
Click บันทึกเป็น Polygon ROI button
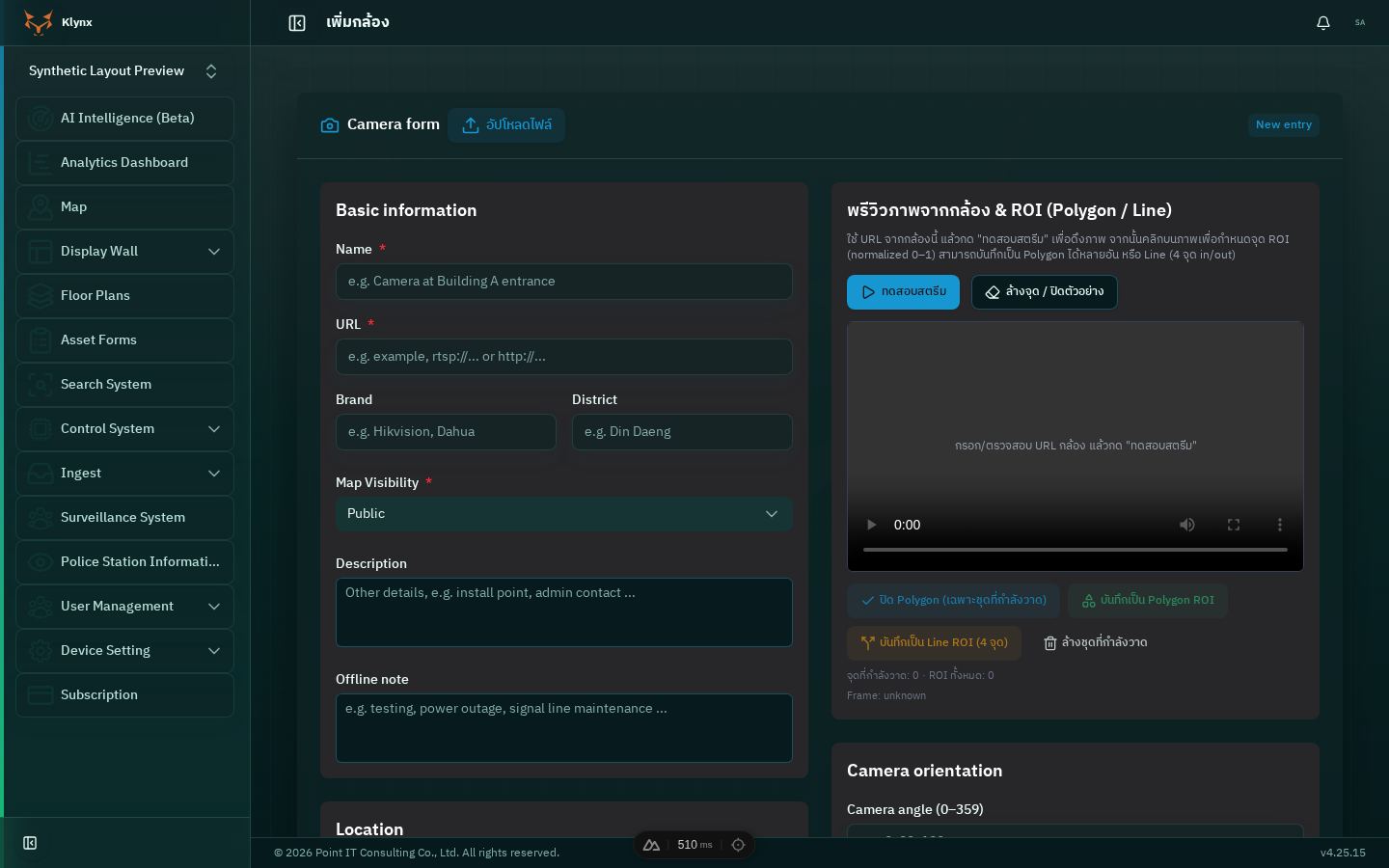click(1148, 601)
